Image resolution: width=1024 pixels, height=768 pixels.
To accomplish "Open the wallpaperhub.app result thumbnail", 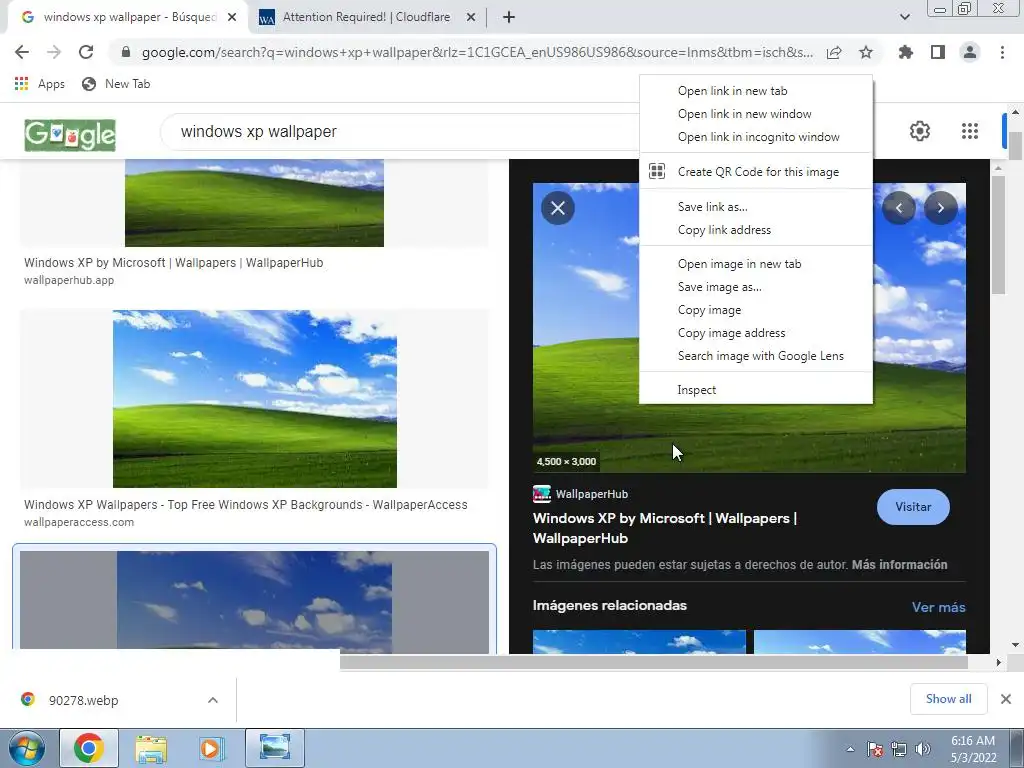I will [x=255, y=203].
